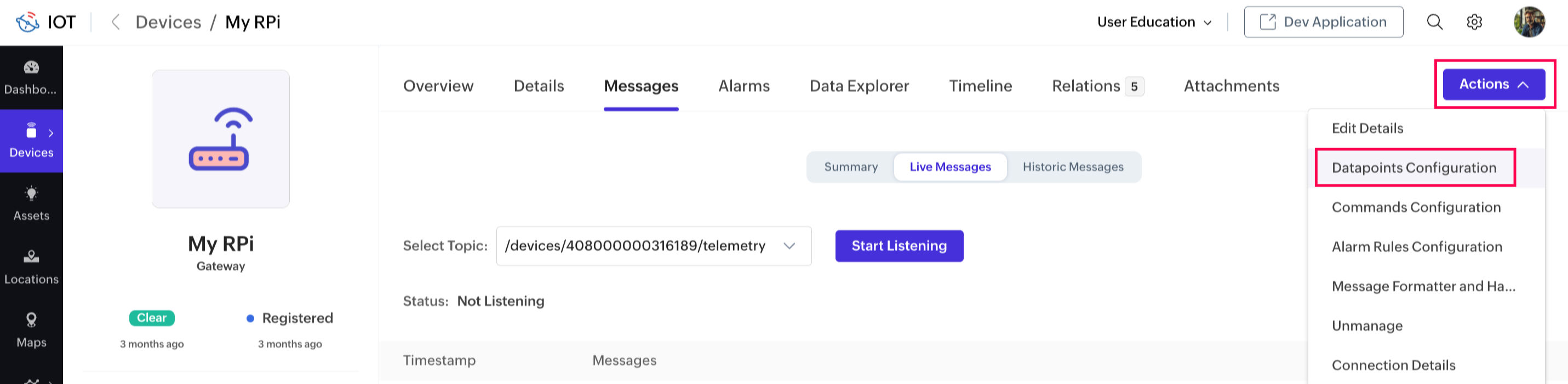The height and width of the screenshot is (384, 1568).
Task: Open Dashboard from the sidebar icon
Action: tap(31, 67)
